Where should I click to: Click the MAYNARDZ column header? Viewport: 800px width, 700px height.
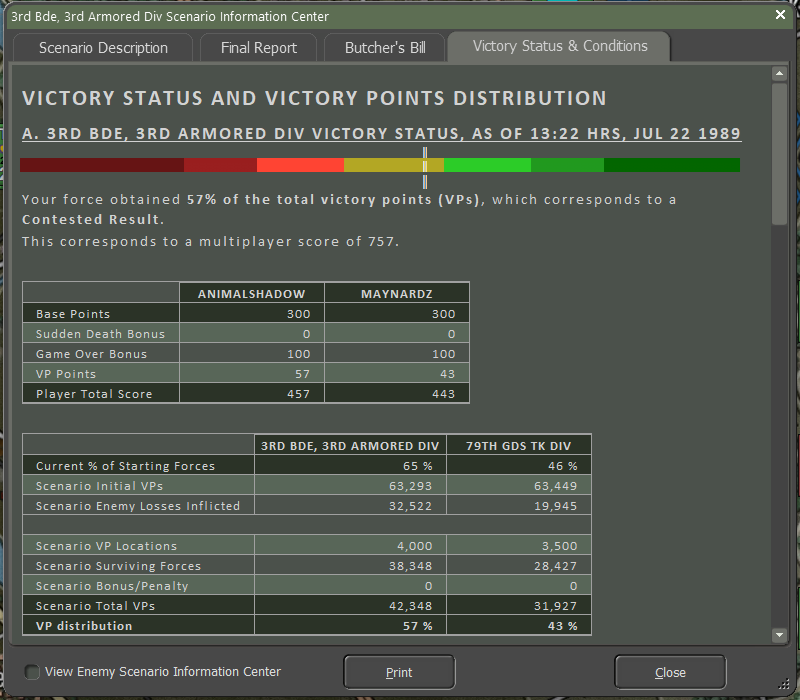pos(396,293)
